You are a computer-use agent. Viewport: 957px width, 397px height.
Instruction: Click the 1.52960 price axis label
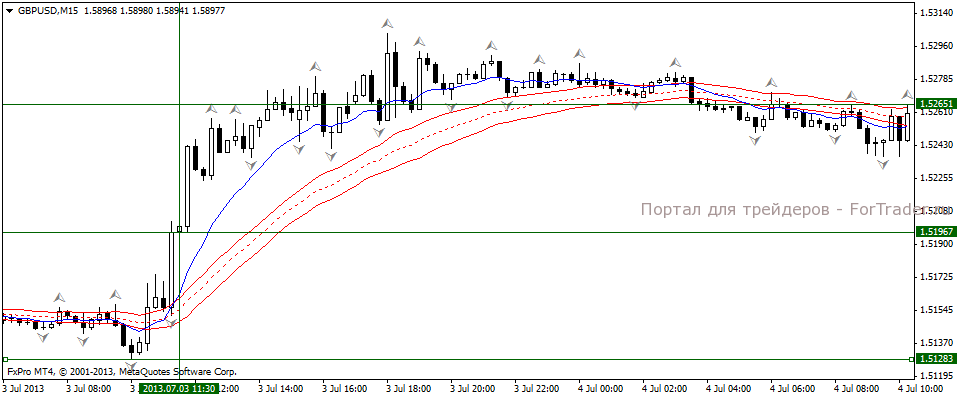point(937,46)
